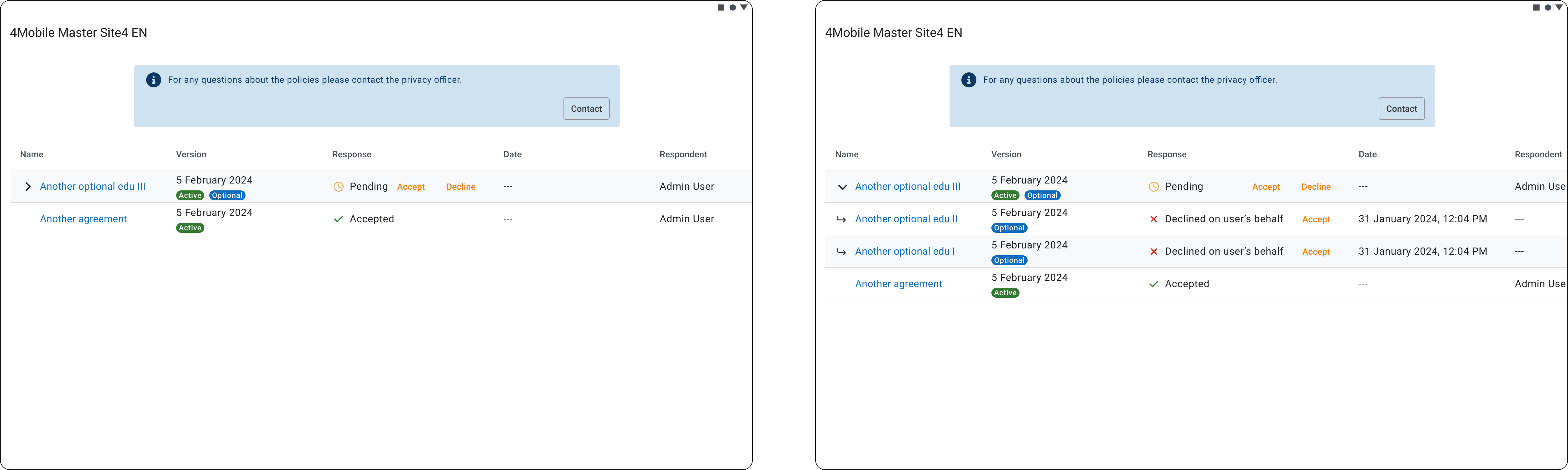Viewport: 1568px width, 470px height.
Task: Decline Another optional edu III in left window
Action: (x=461, y=187)
